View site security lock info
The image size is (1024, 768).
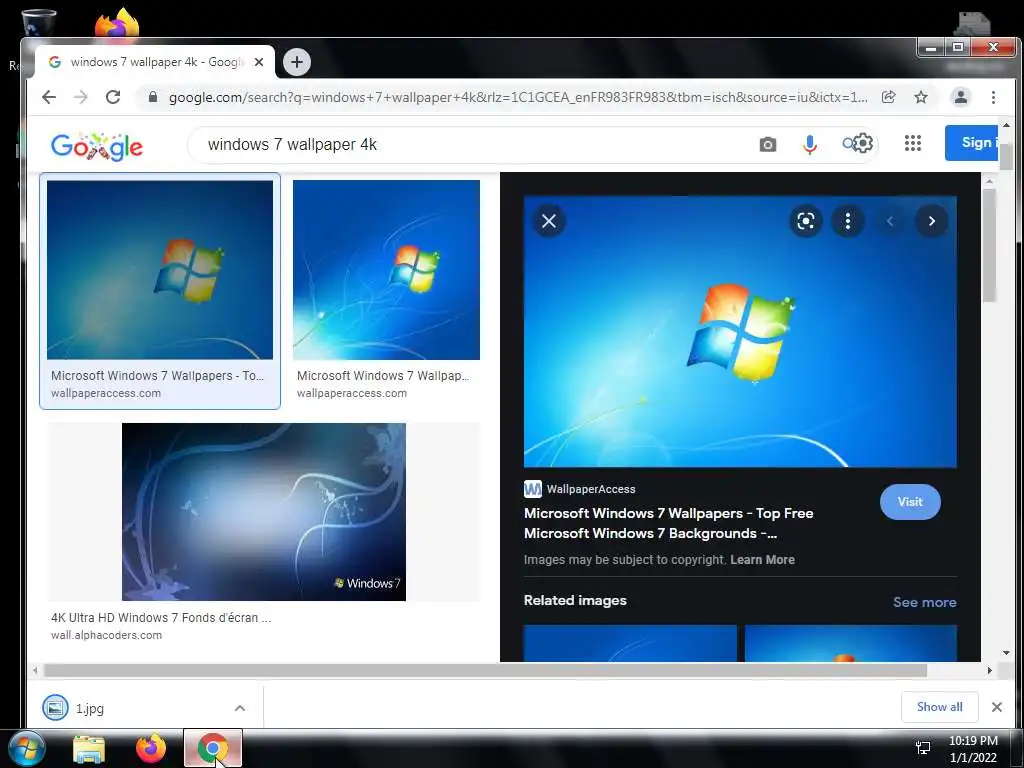(x=153, y=97)
